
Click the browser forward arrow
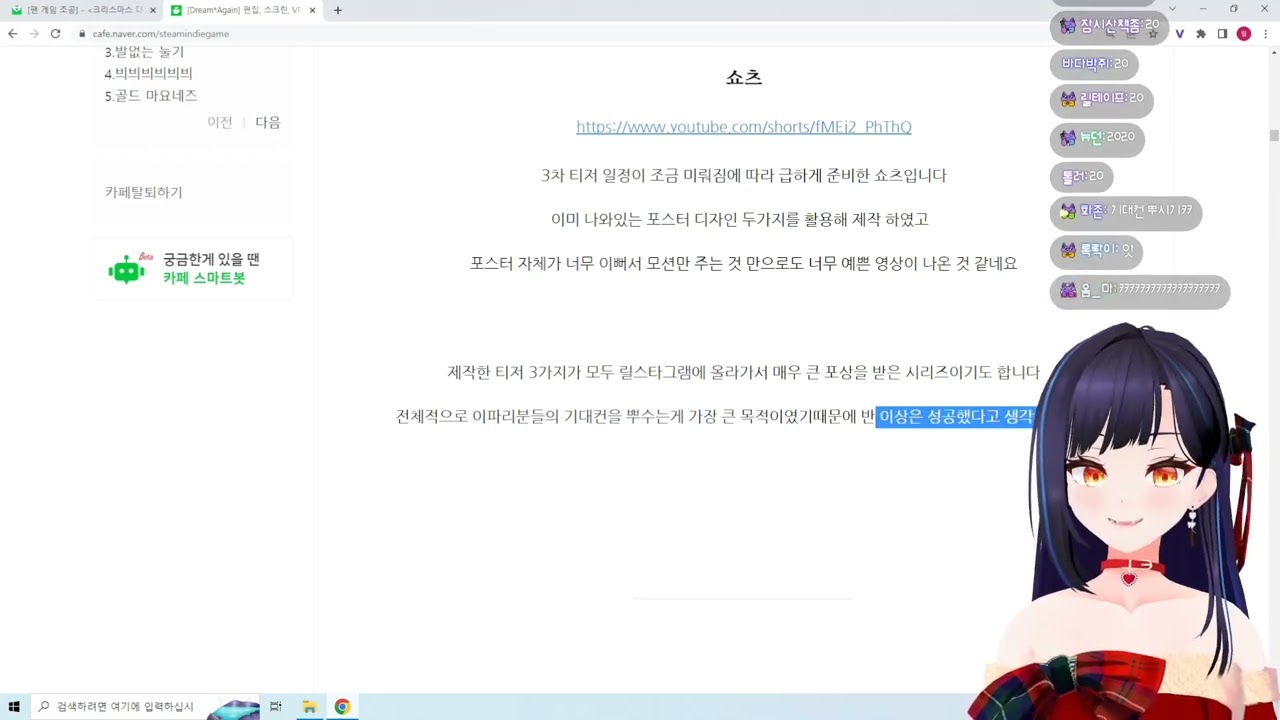34,33
